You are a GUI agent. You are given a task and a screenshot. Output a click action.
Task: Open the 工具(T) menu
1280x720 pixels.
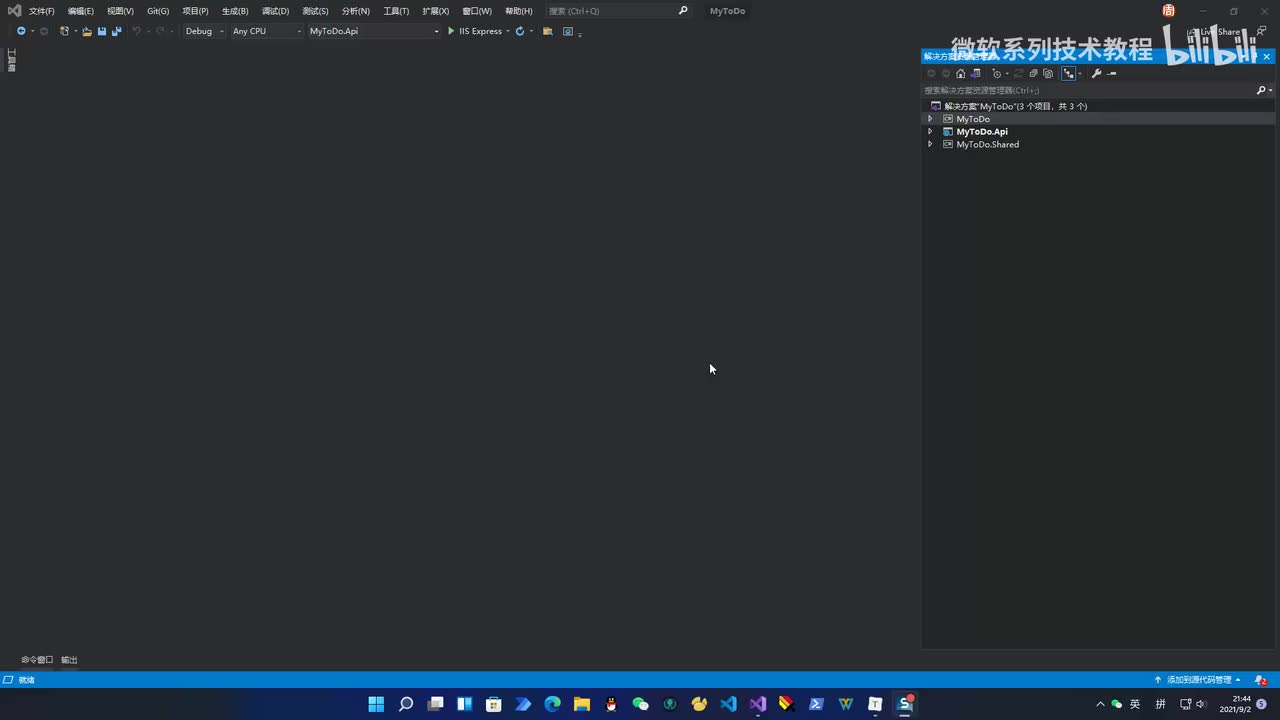(x=396, y=11)
